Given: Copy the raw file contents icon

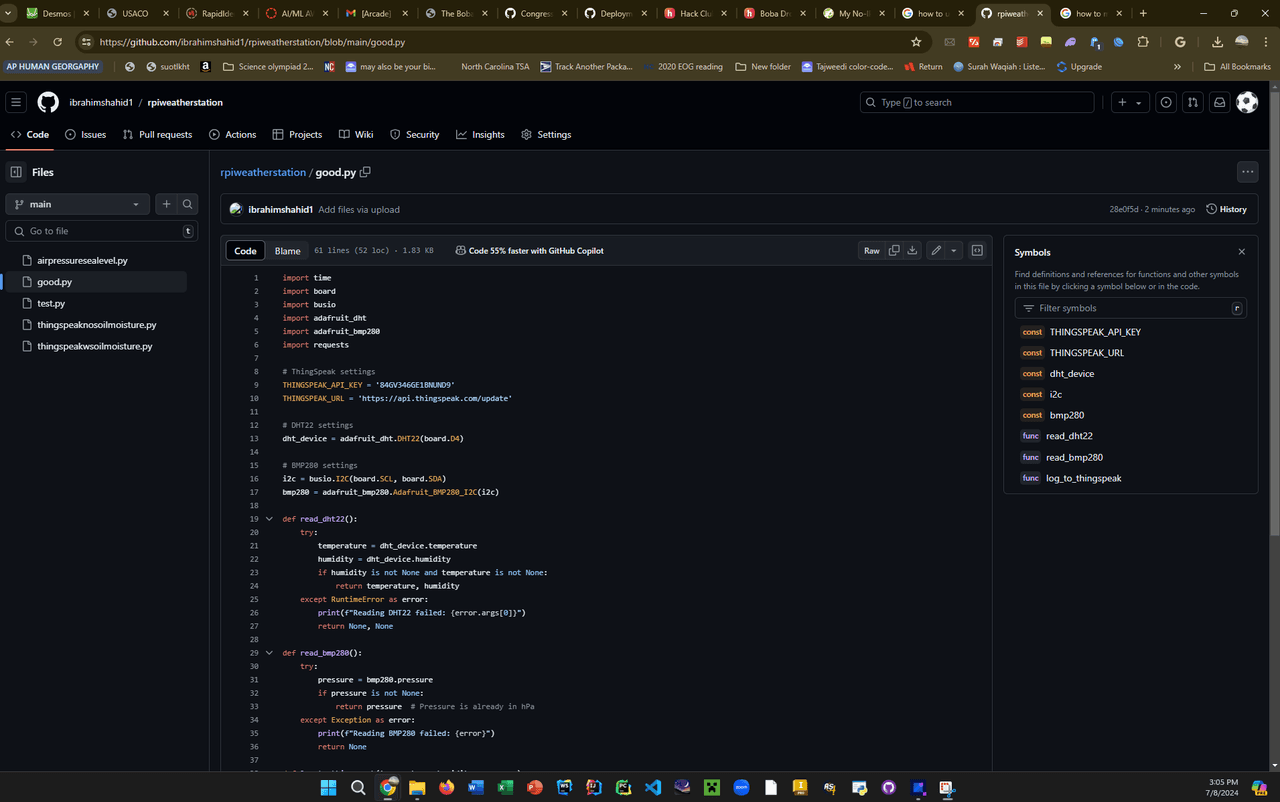Looking at the screenshot, I should click(894, 250).
